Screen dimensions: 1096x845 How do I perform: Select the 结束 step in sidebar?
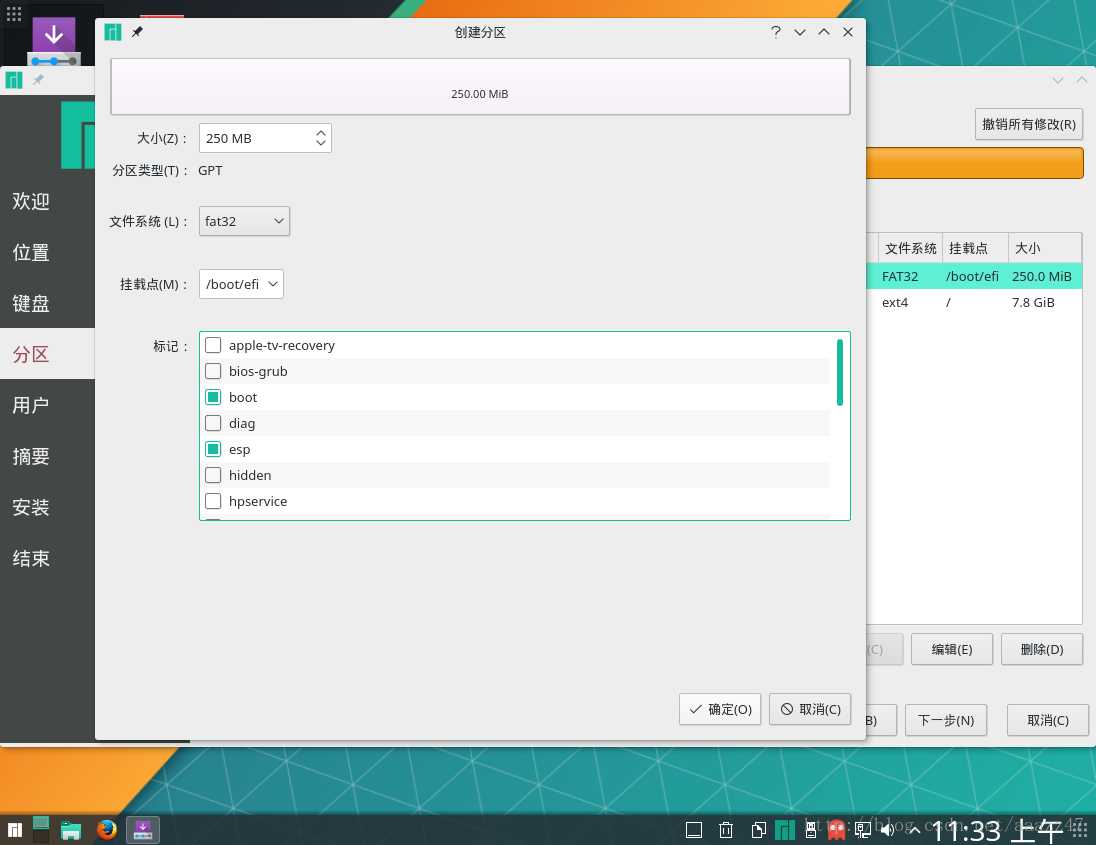pos(31,558)
